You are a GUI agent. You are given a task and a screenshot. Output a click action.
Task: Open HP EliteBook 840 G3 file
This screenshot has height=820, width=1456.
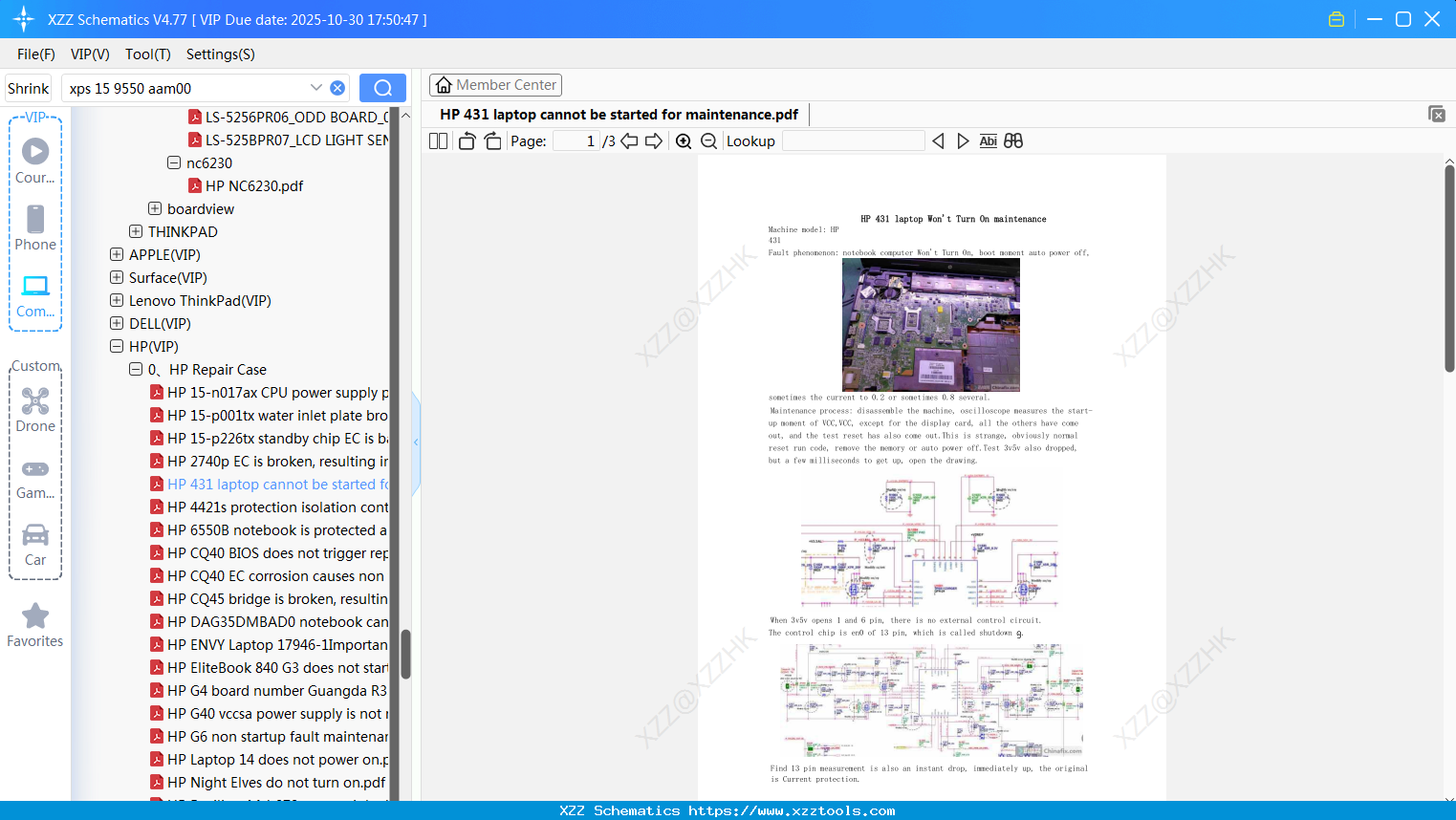[270, 667]
